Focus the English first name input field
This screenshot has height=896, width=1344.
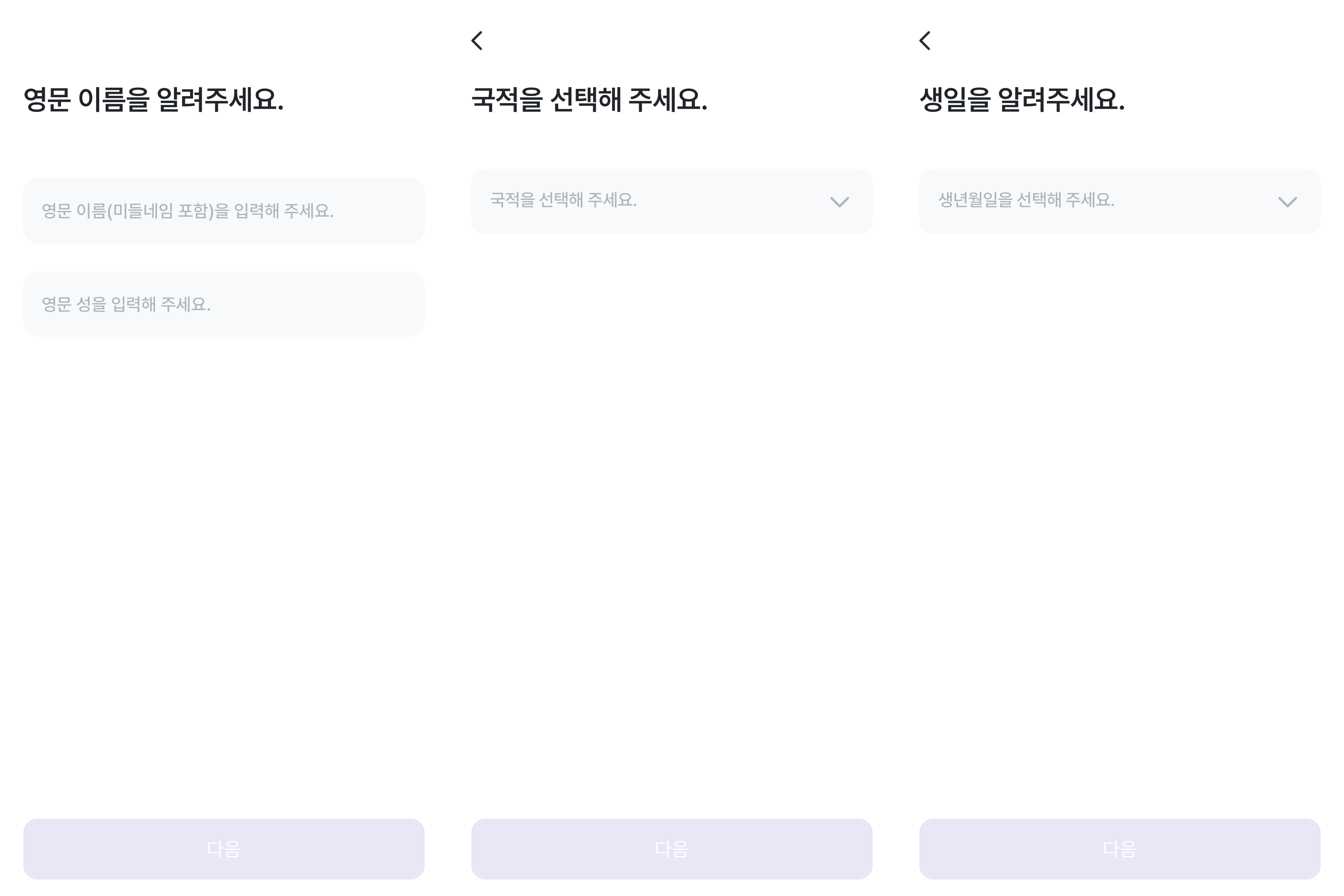pyautogui.click(x=224, y=211)
